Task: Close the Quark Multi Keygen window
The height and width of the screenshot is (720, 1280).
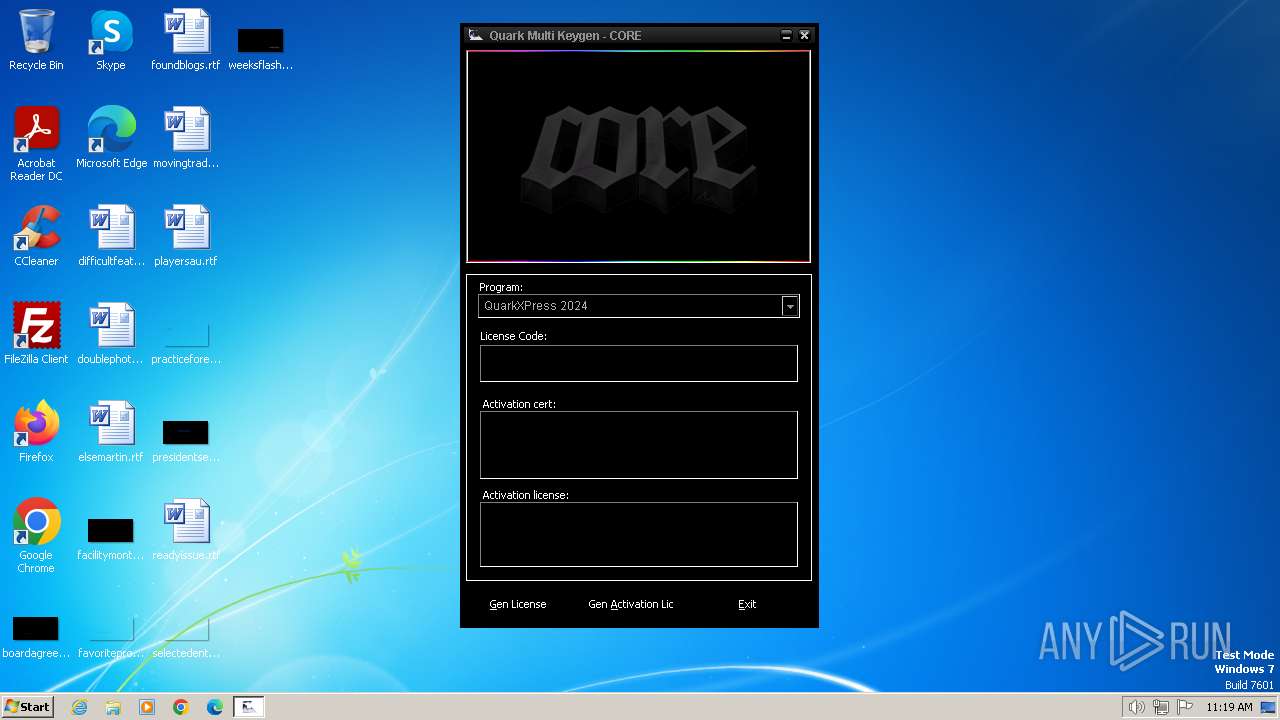Action: click(804, 35)
